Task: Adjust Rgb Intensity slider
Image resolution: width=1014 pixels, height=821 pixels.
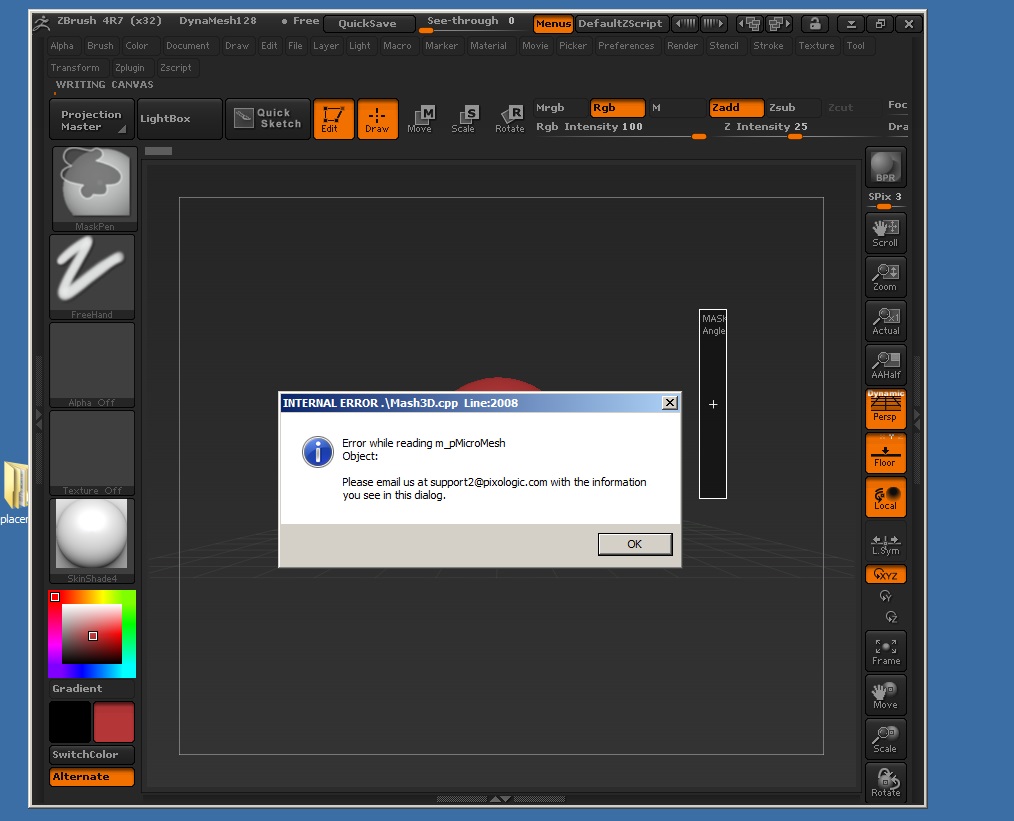Action: click(620, 128)
